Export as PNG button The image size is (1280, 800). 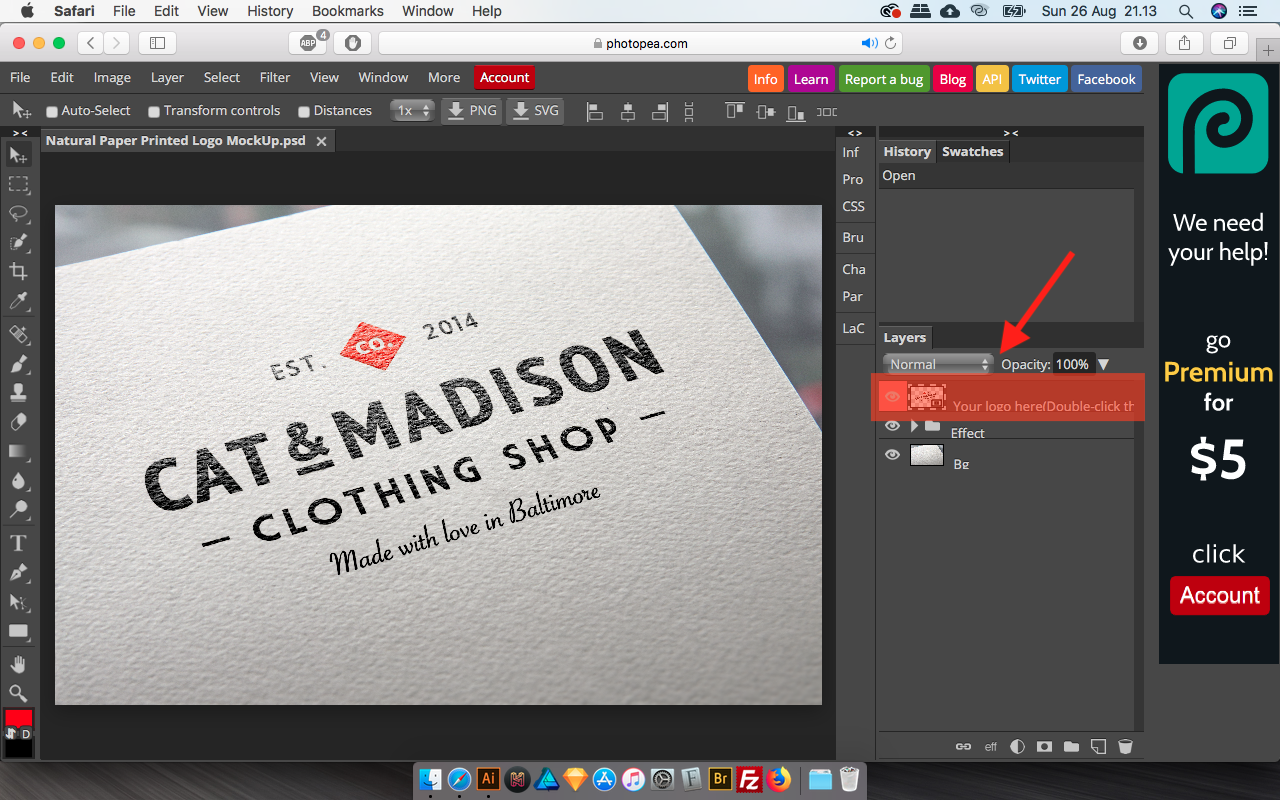click(472, 111)
